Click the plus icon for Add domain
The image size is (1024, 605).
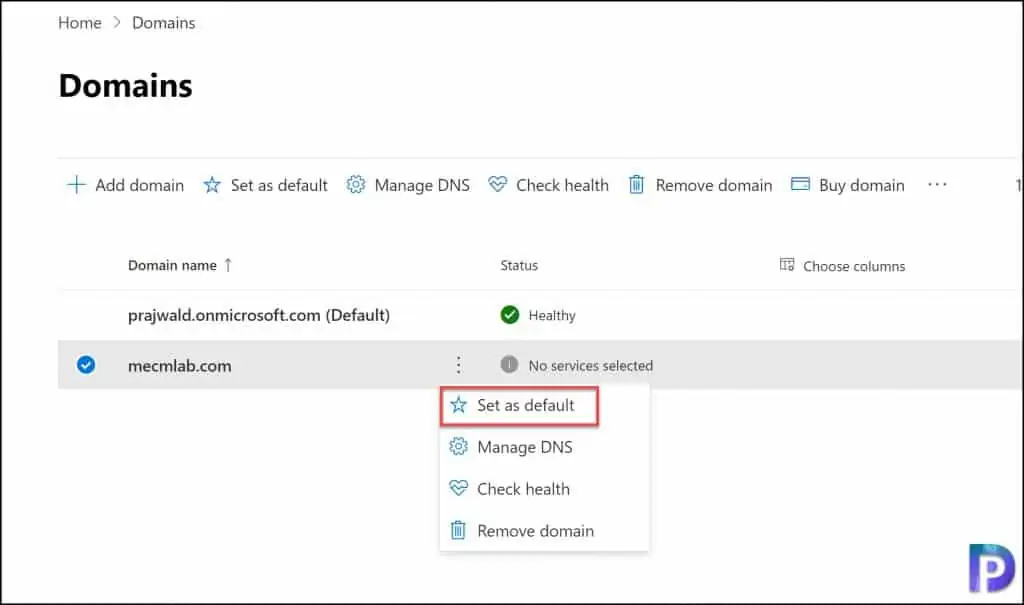(76, 185)
